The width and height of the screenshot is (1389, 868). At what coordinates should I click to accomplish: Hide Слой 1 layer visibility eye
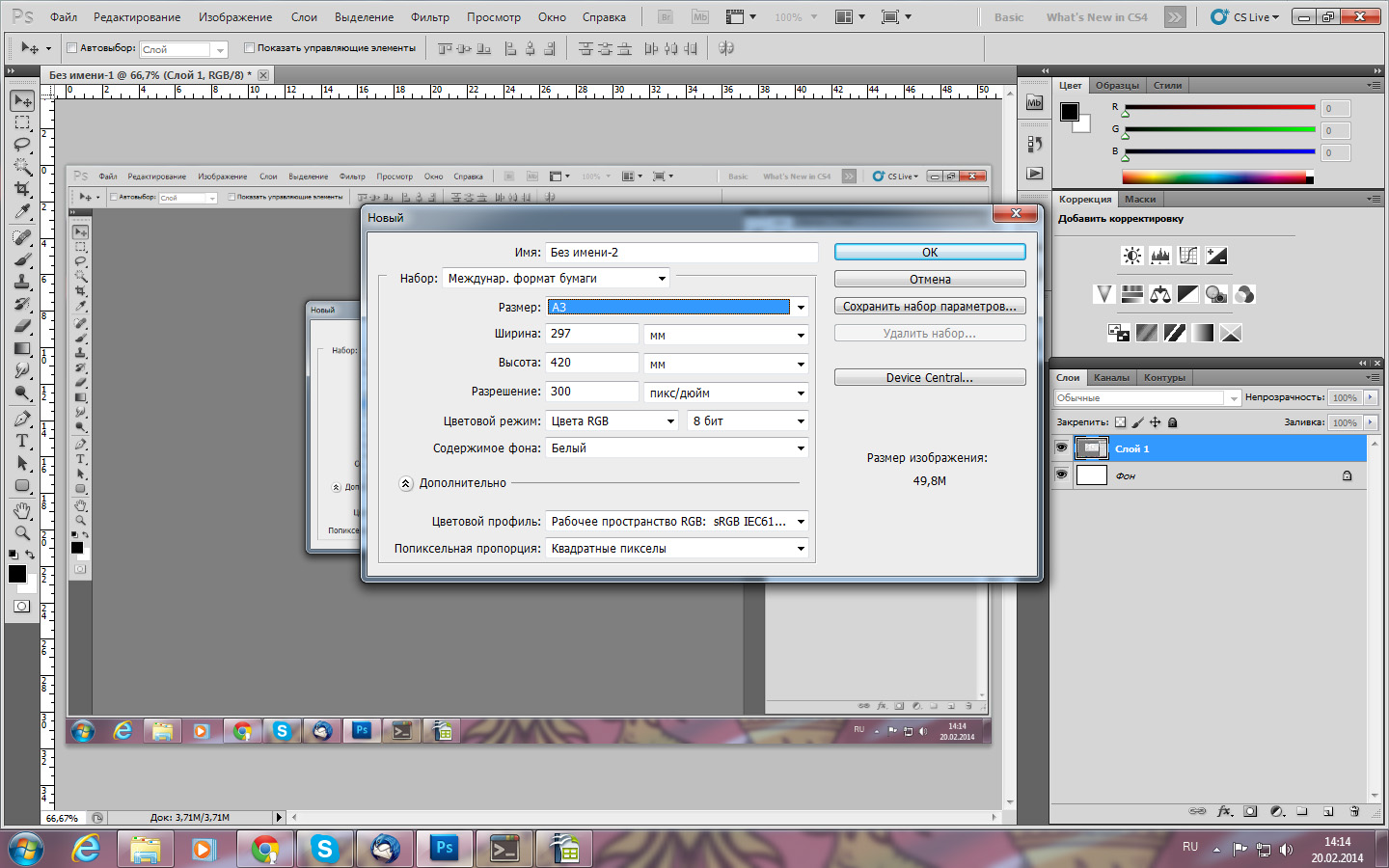(1061, 448)
